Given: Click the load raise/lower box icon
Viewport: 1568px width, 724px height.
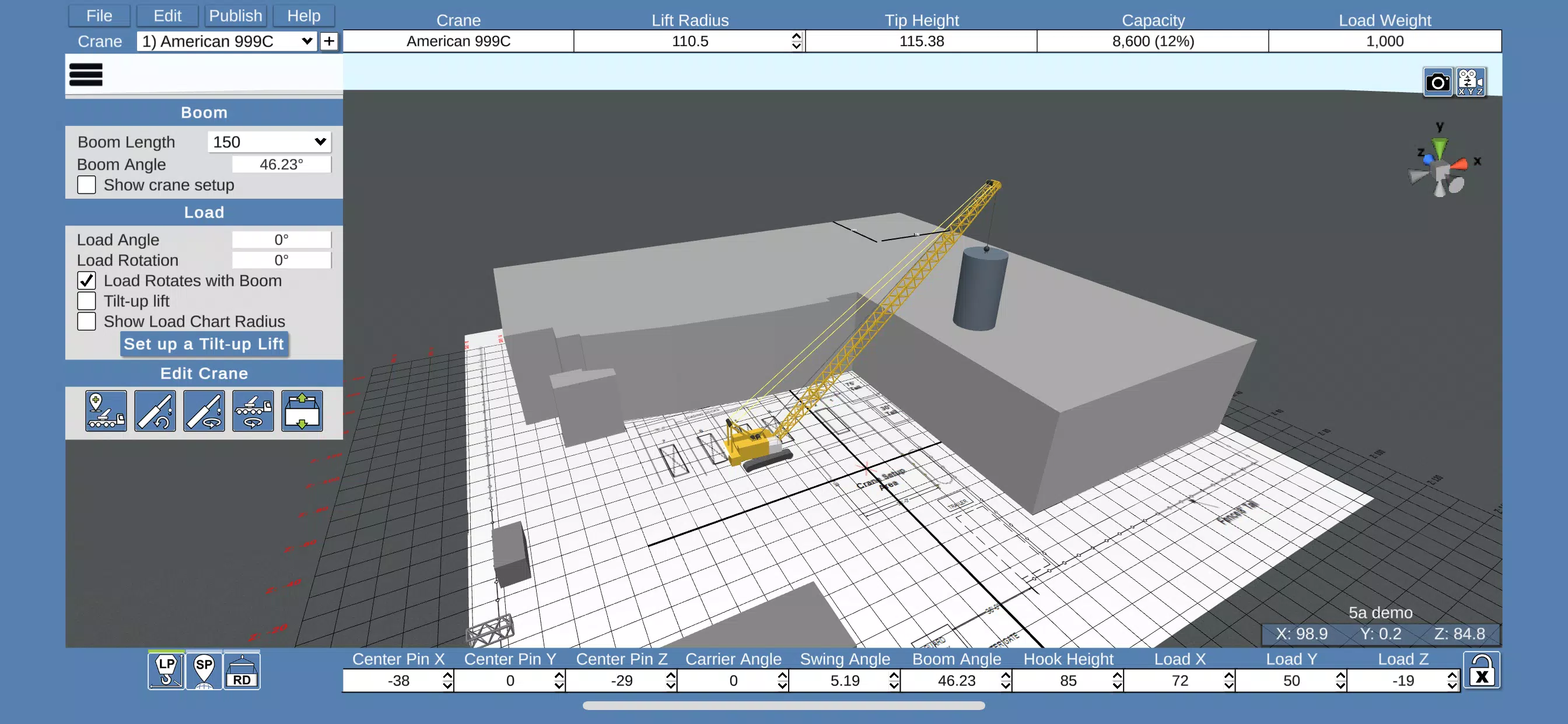Looking at the screenshot, I should (x=302, y=410).
